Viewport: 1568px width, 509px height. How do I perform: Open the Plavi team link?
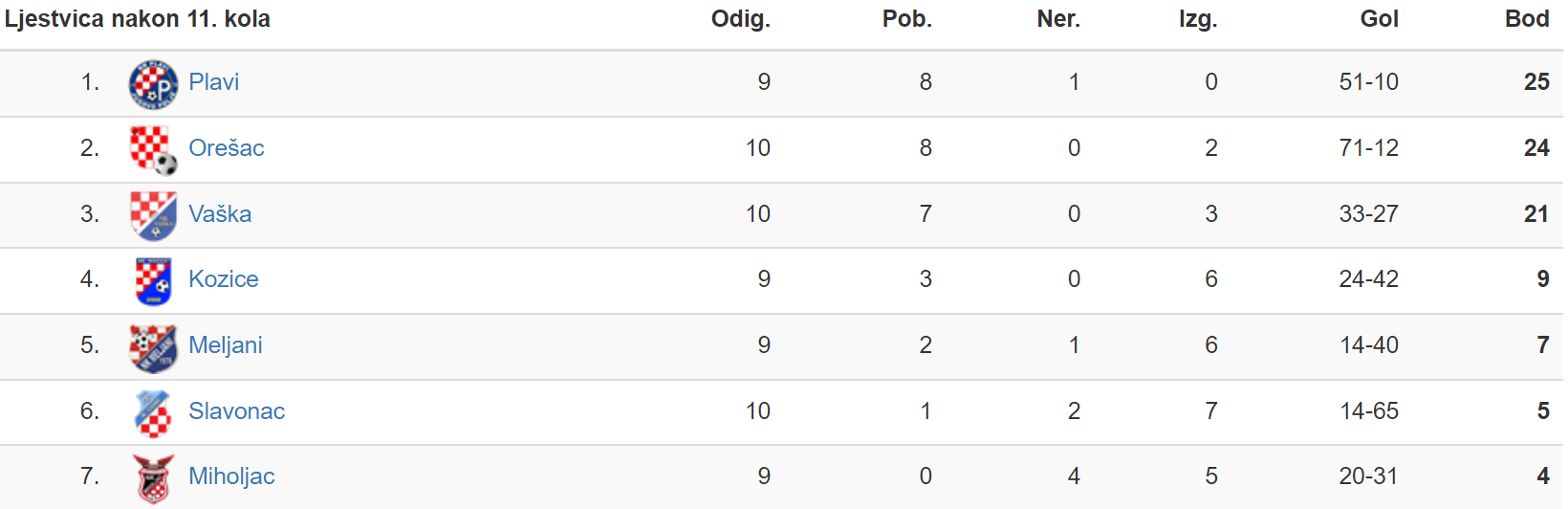pos(213,82)
